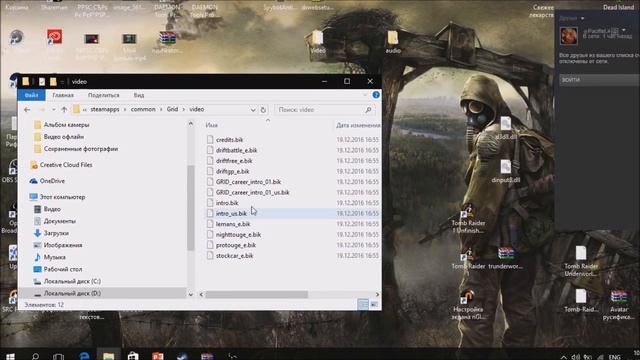Select the dinput8.dll desktop file
Screen dimensions: 640x360
pos(506,171)
